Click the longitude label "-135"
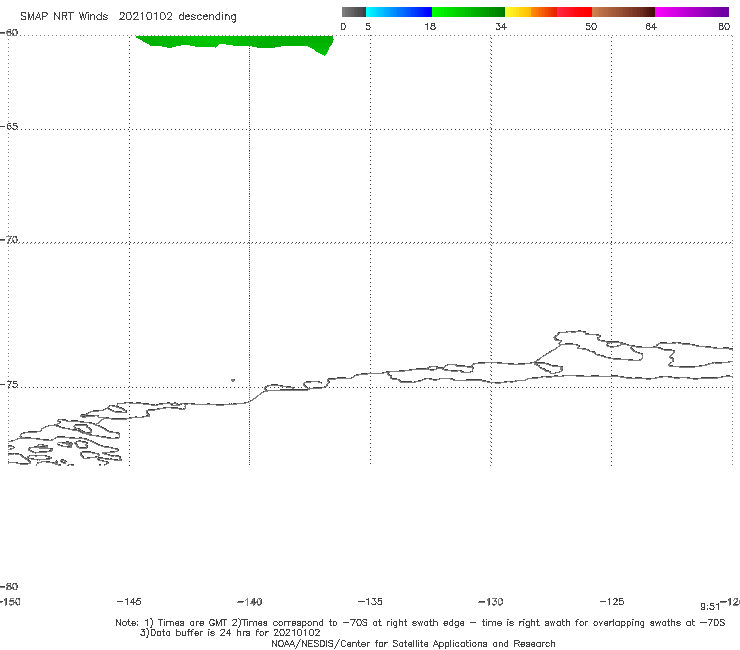 (370, 602)
